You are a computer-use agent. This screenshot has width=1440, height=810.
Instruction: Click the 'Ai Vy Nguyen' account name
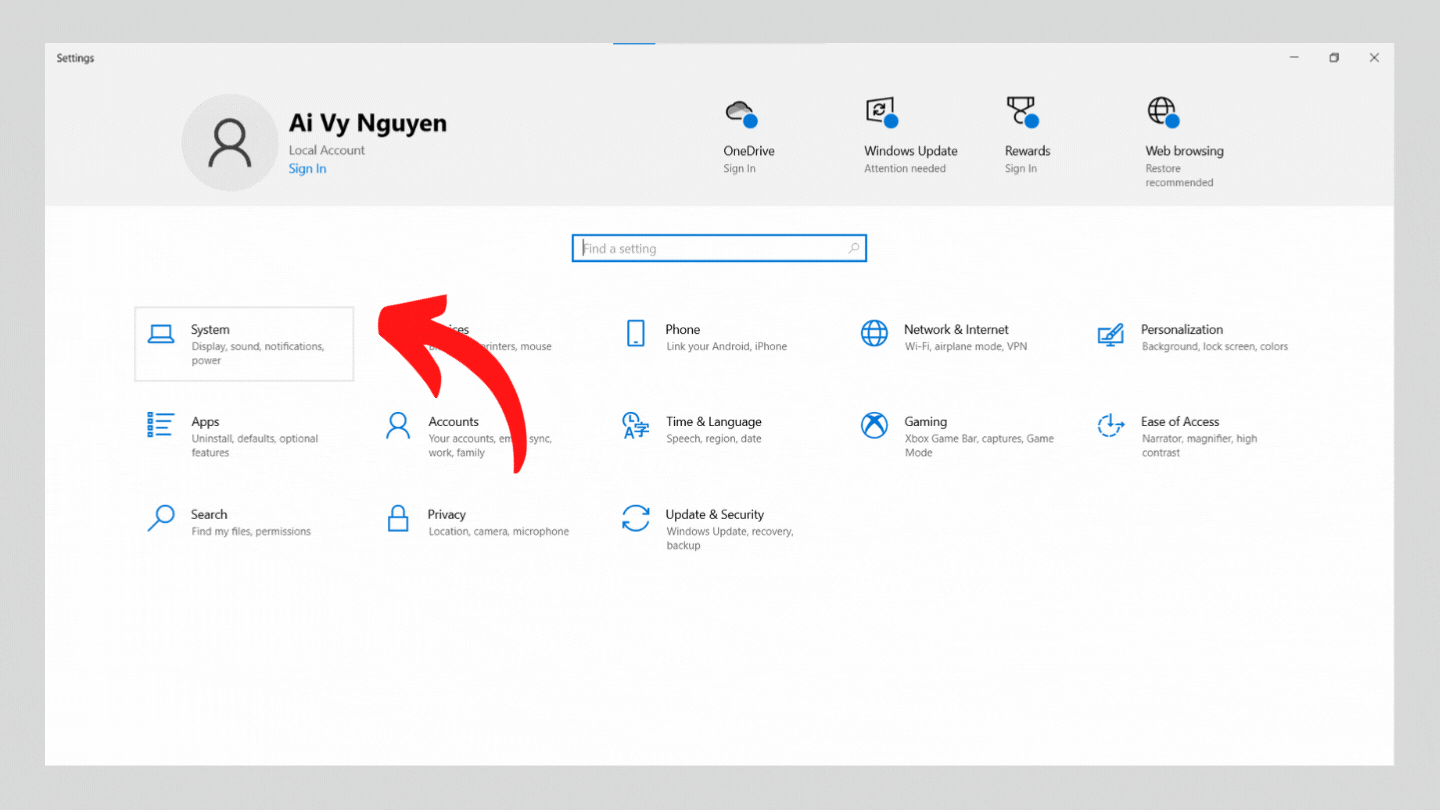click(368, 123)
